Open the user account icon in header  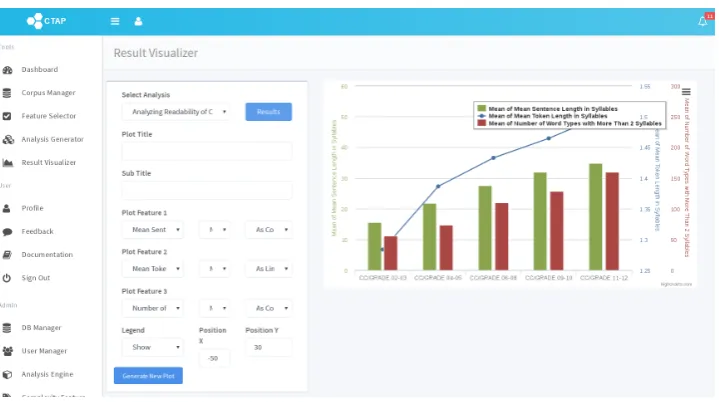tap(138, 21)
